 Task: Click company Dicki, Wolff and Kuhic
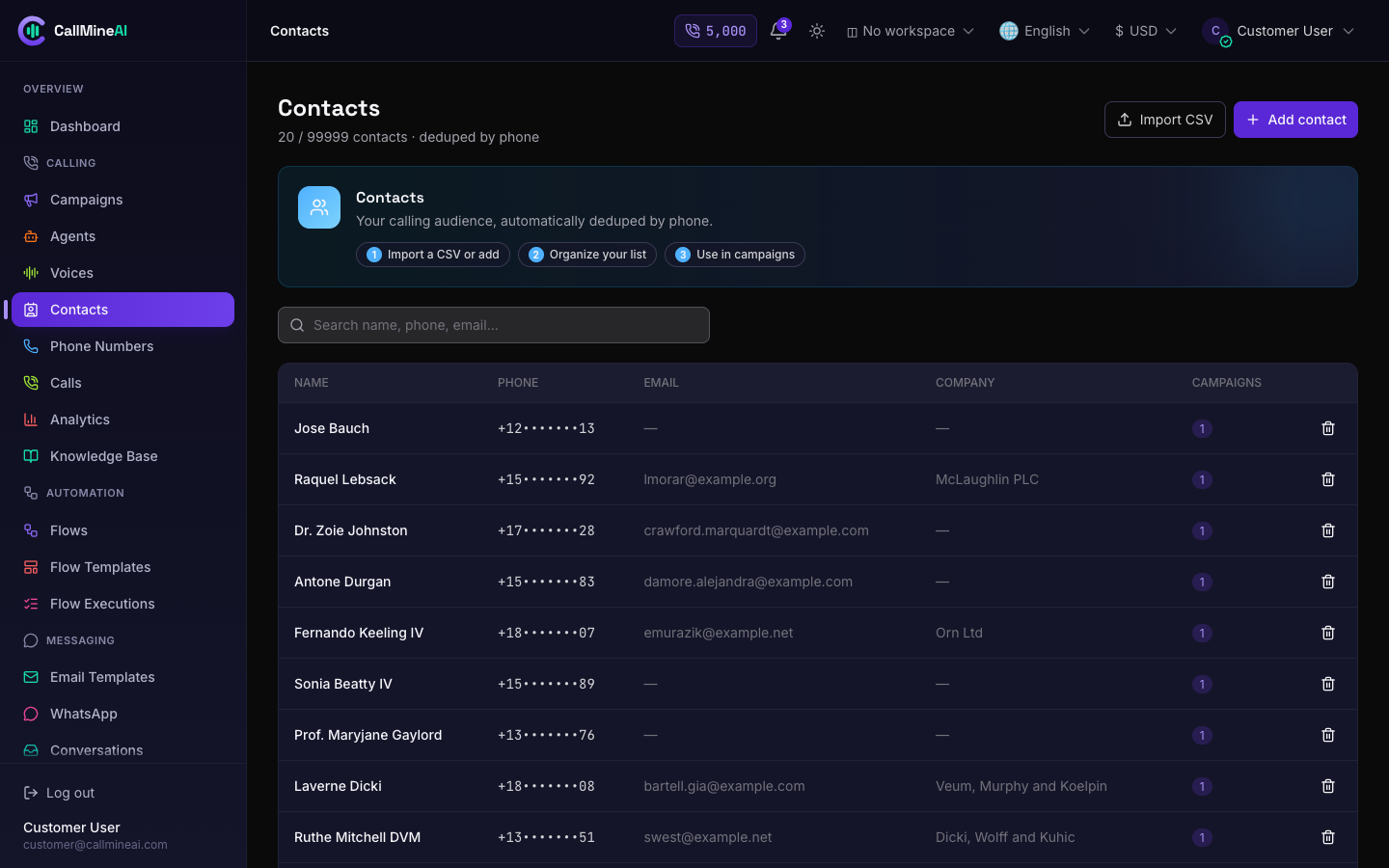pyautogui.click(x=1005, y=837)
